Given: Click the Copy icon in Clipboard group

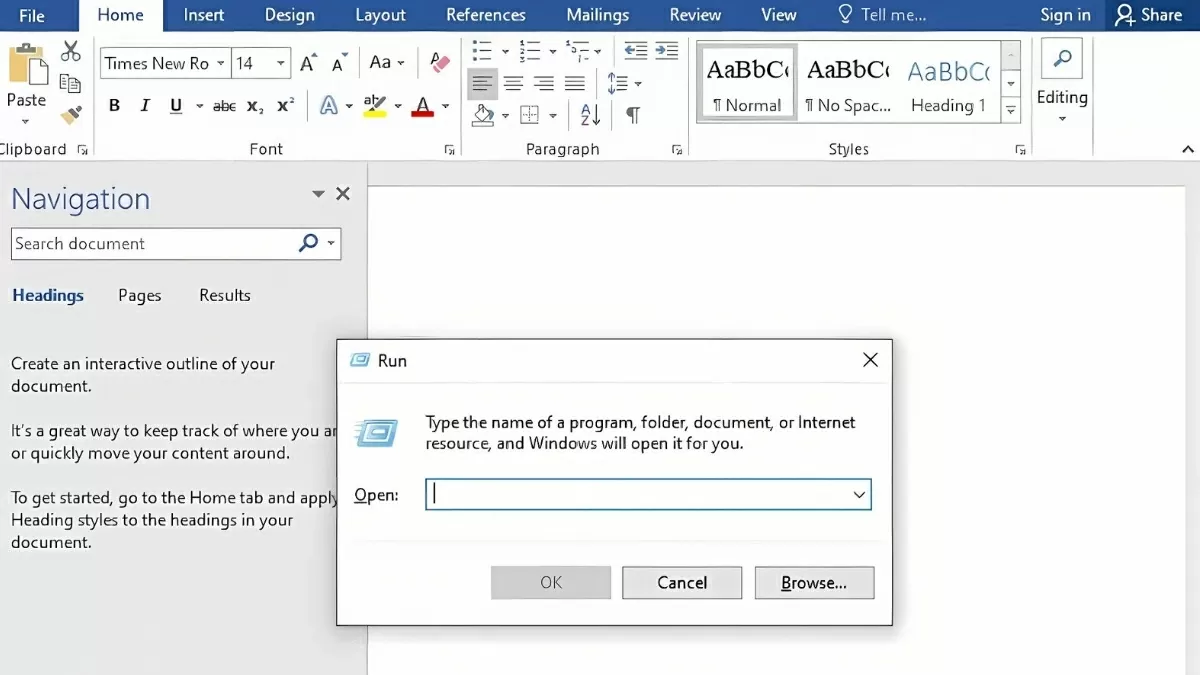Looking at the screenshot, I should pyautogui.click(x=71, y=82).
